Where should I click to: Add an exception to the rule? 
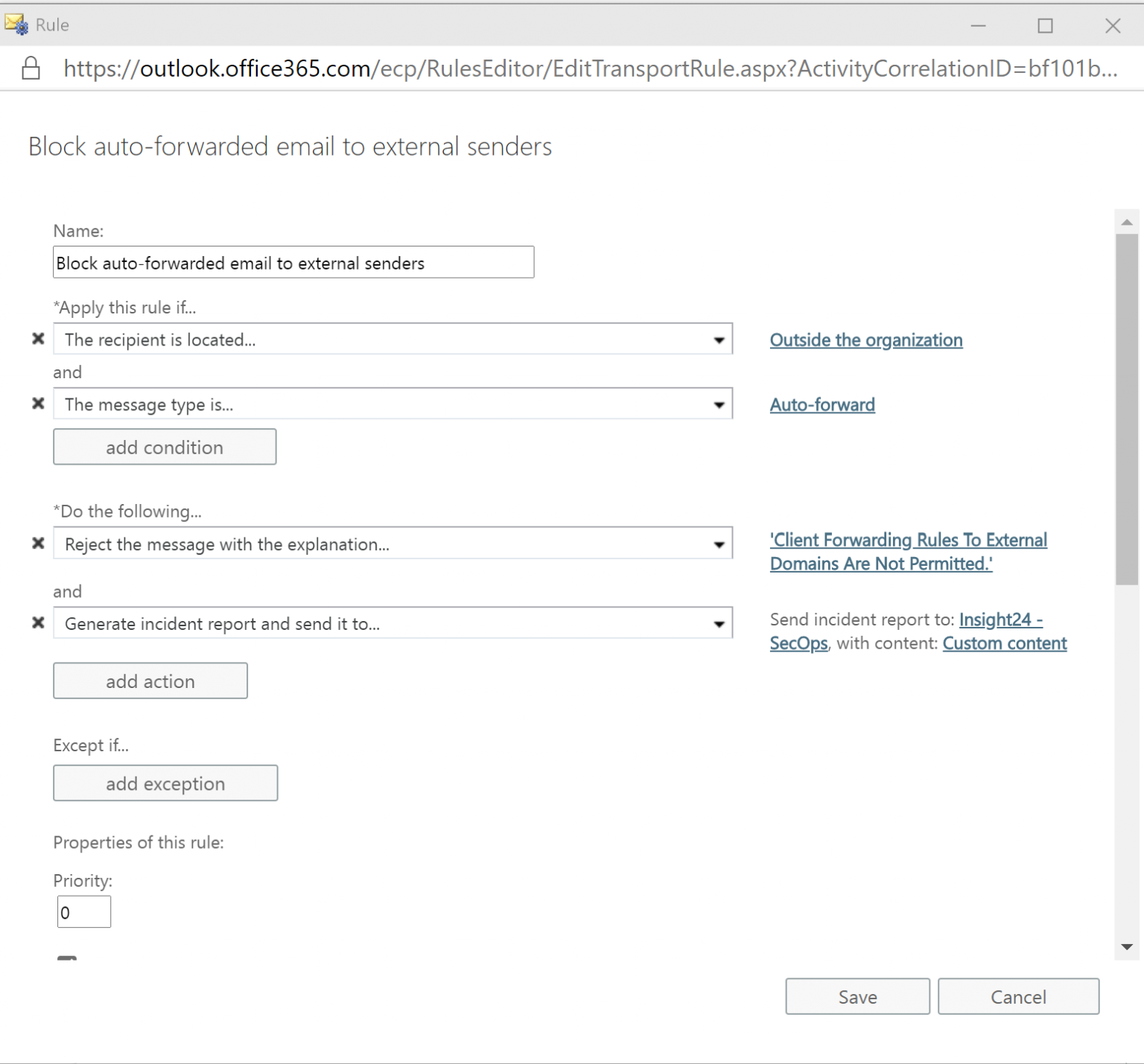[165, 783]
